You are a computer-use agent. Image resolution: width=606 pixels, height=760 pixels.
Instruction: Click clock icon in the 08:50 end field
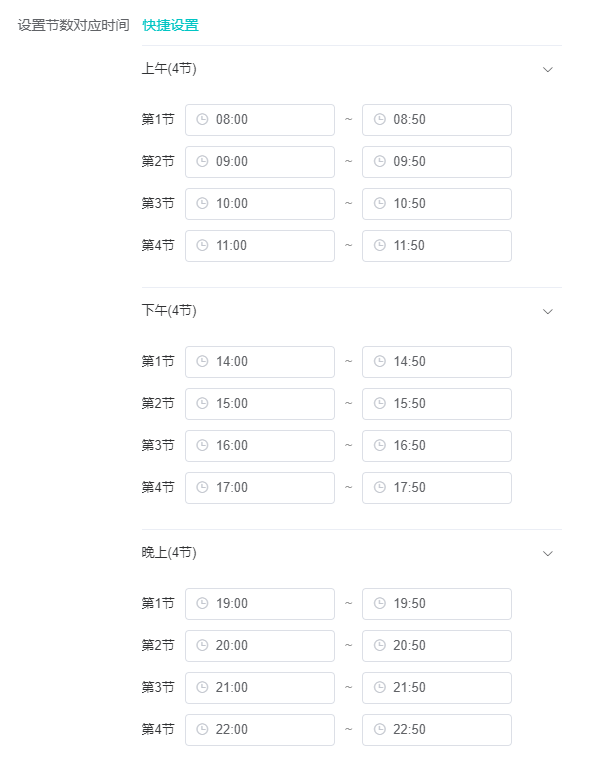pyautogui.click(x=380, y=119)
